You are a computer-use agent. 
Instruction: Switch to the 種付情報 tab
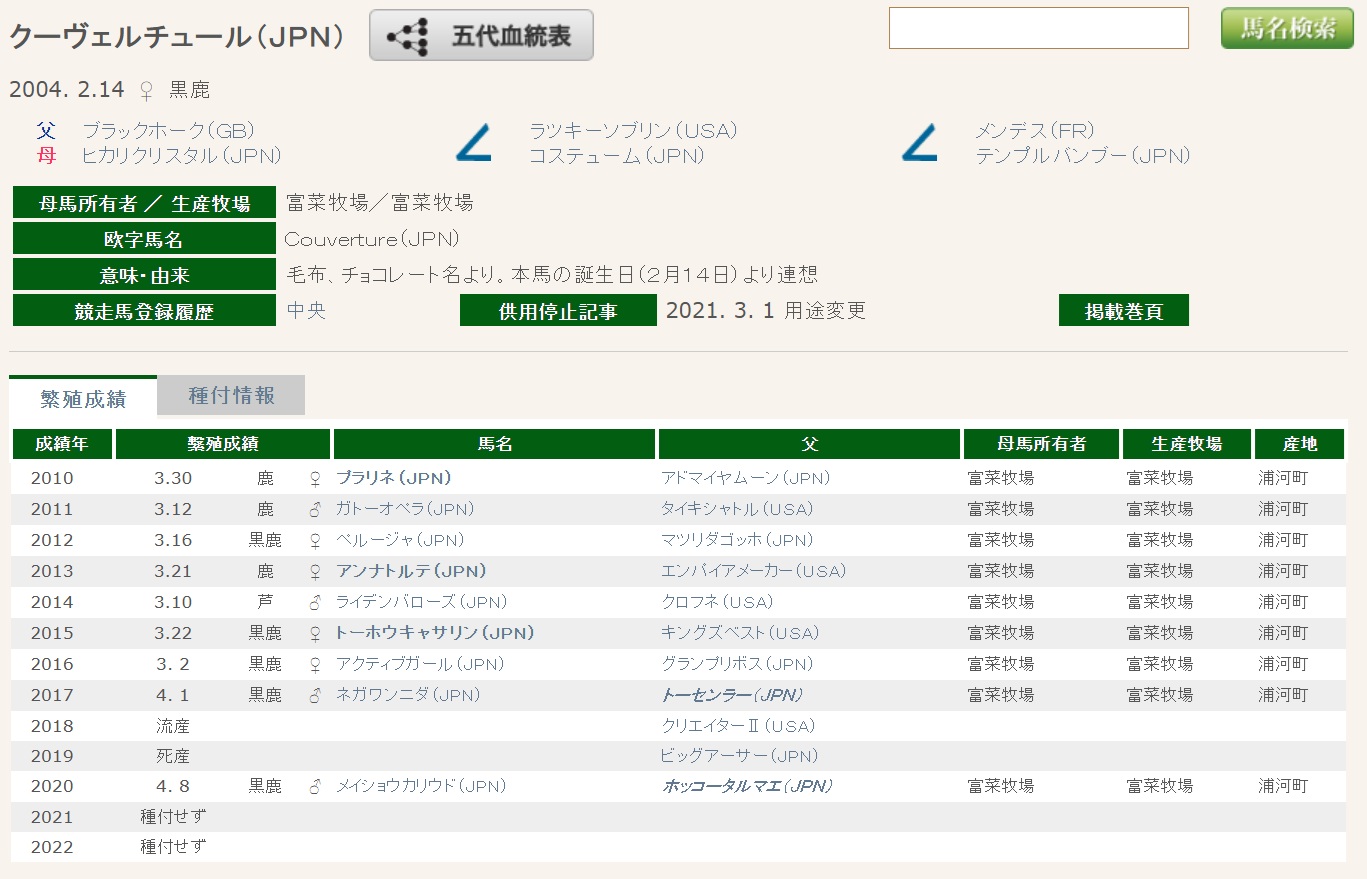tap(231, 396)
